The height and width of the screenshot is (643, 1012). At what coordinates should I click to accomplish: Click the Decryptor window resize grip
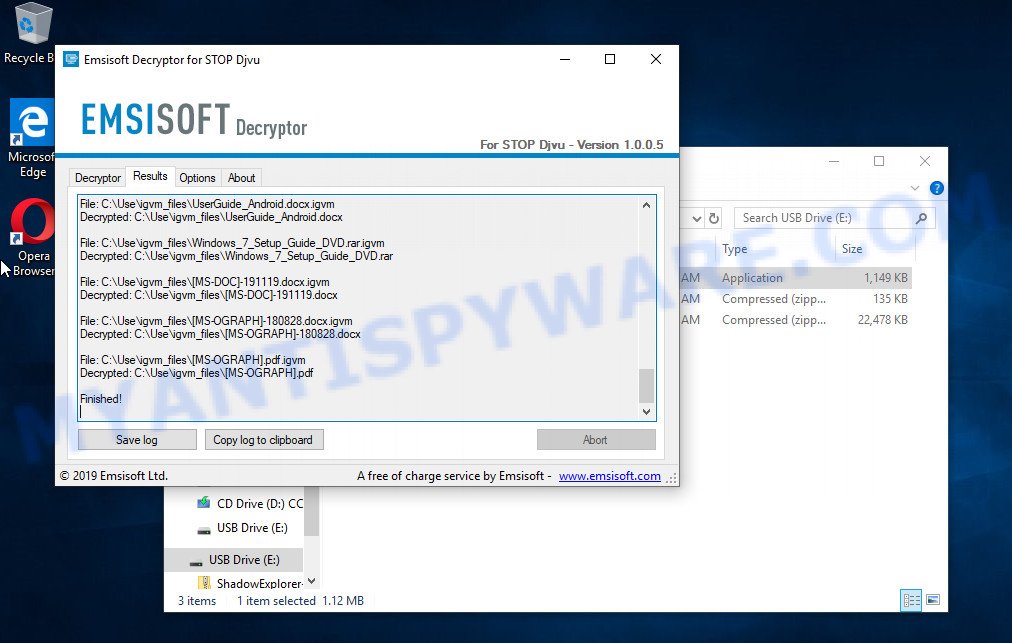(672, 478)
